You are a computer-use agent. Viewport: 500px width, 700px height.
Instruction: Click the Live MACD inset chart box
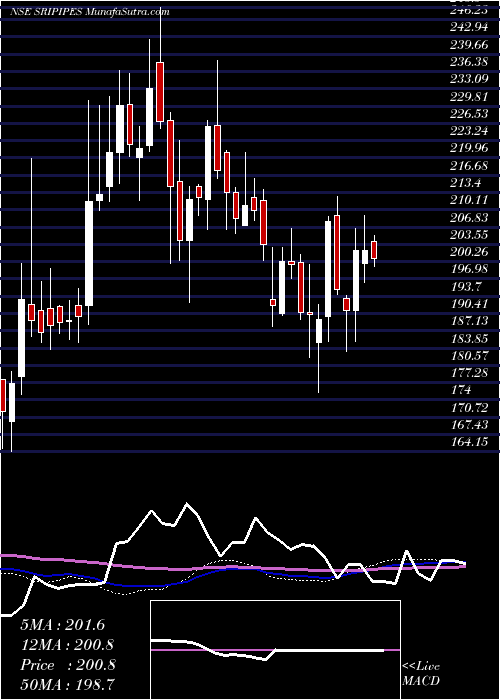tap(275, 650)
